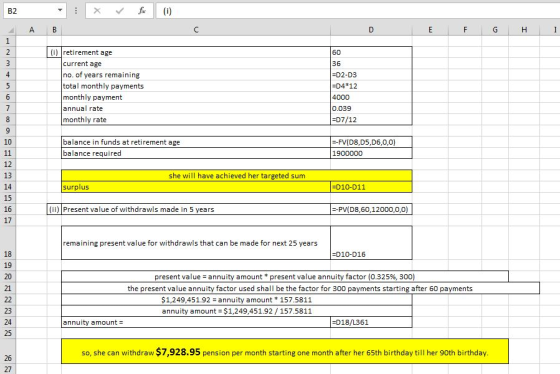Click 'no. of years remaining' cell
The image size is (560, 374).
click(196, 75)
